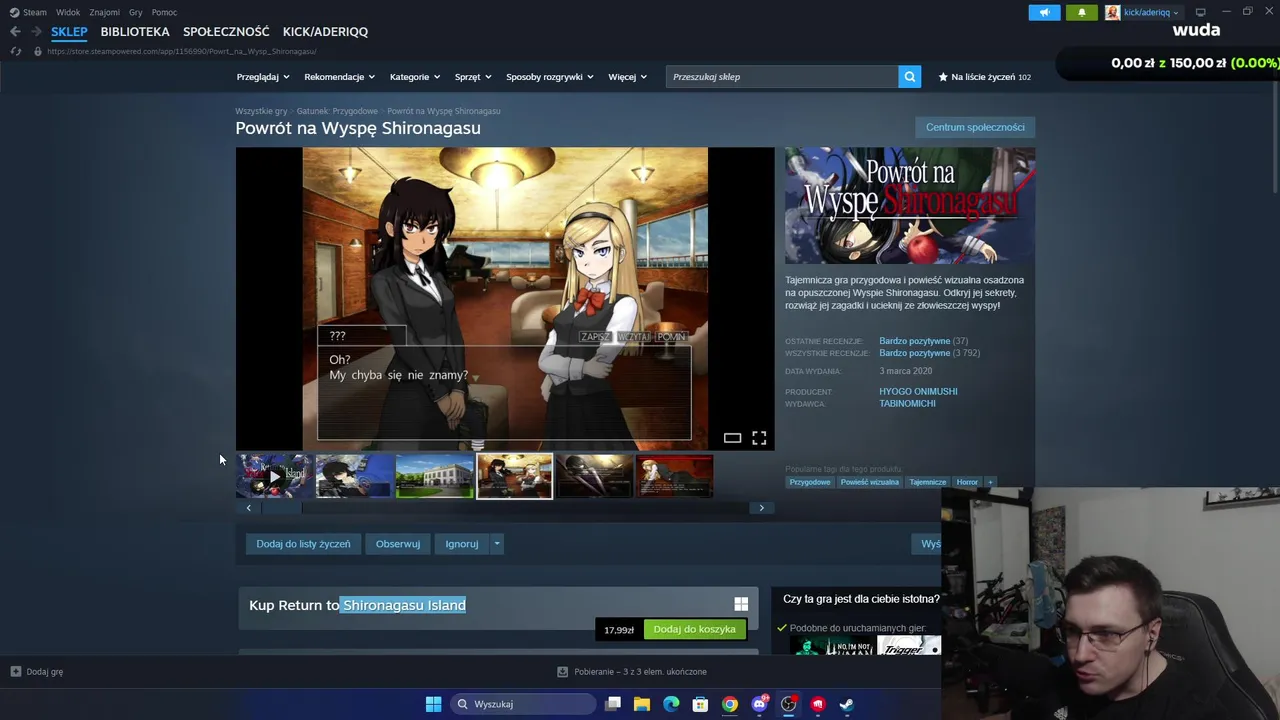Reload the store page
The width and height of the screenshot is (1280, 720).
15,51
